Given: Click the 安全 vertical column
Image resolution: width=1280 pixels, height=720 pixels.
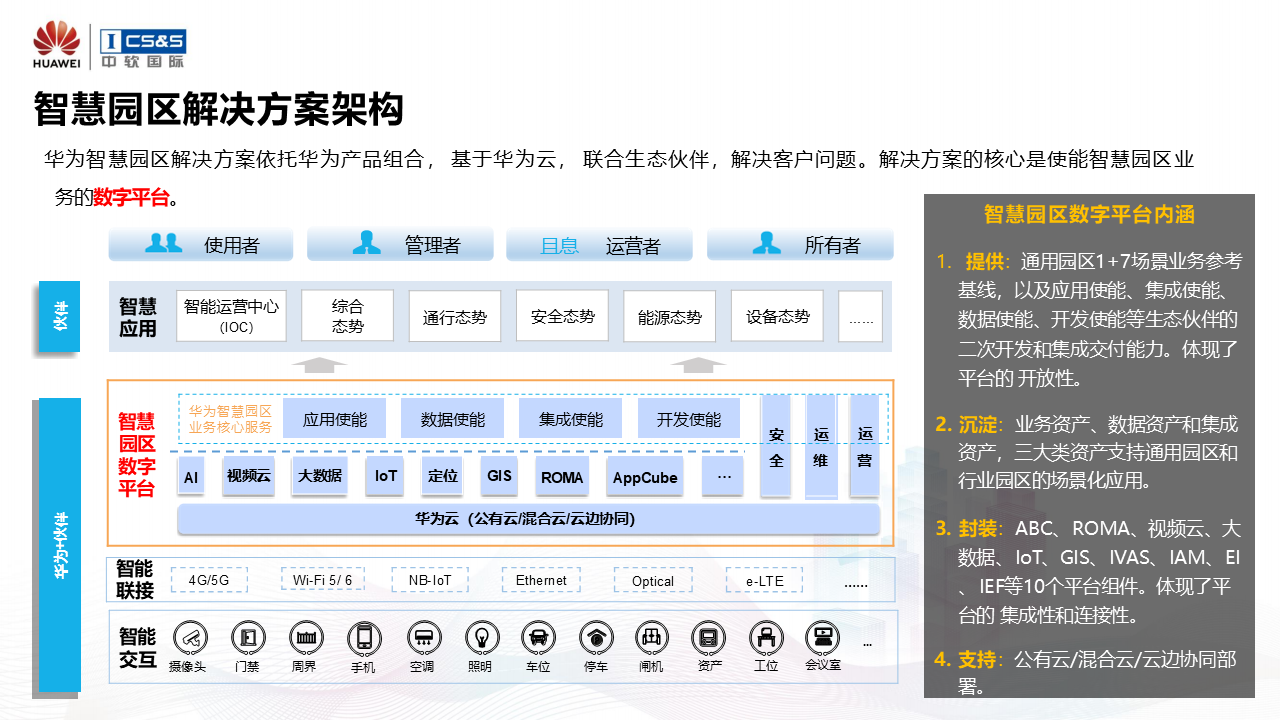Looking at the screenshot, I should 776,446.
